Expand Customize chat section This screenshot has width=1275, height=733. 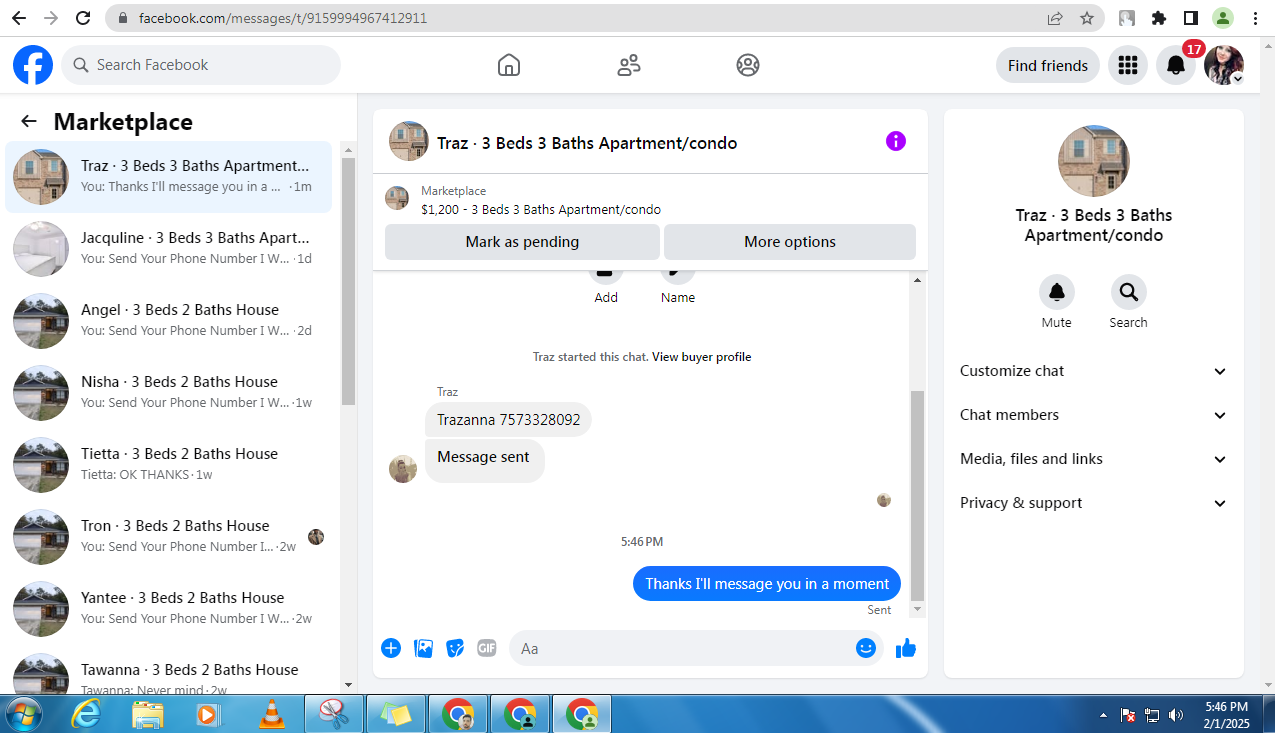(x=1093, y=371)
